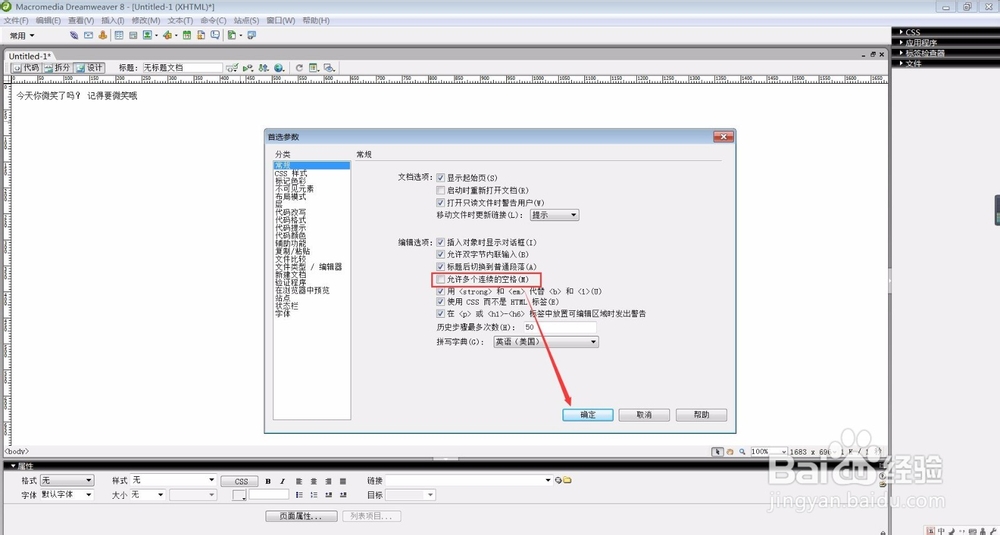Click the Align Left icon in properties

pyautogui.click(x=299, y=481)
